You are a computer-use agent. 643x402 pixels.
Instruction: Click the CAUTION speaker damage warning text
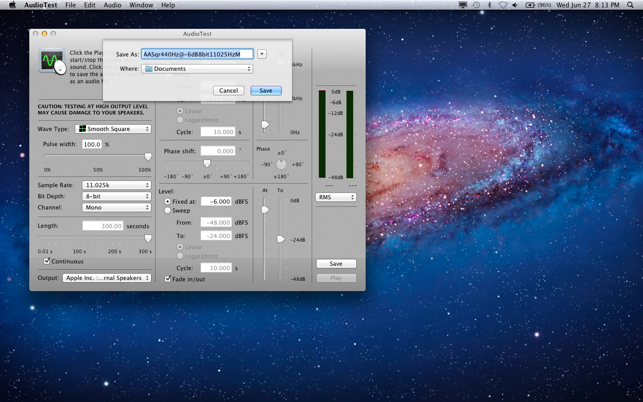(93, 110)
